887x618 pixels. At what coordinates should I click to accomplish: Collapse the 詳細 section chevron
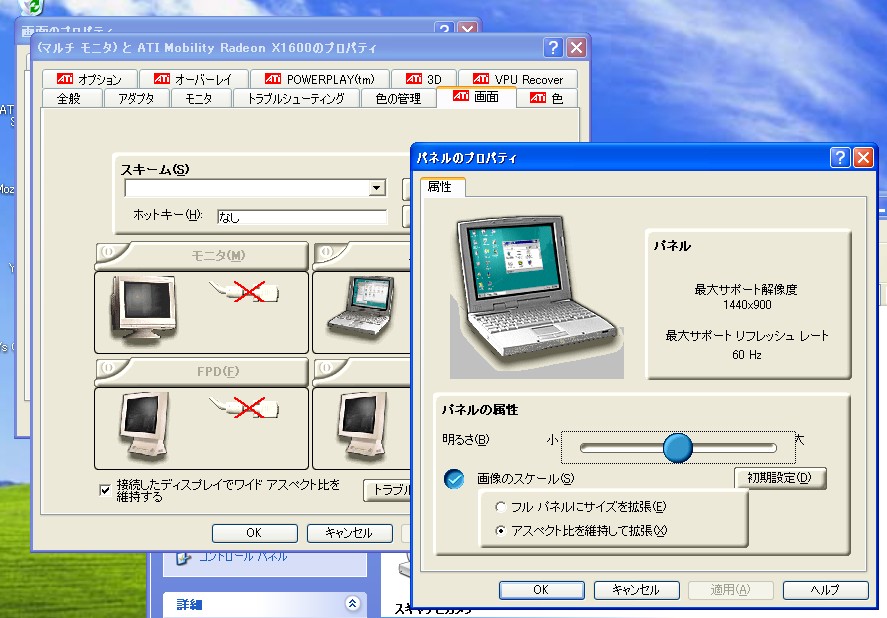[x=352, y=603]
